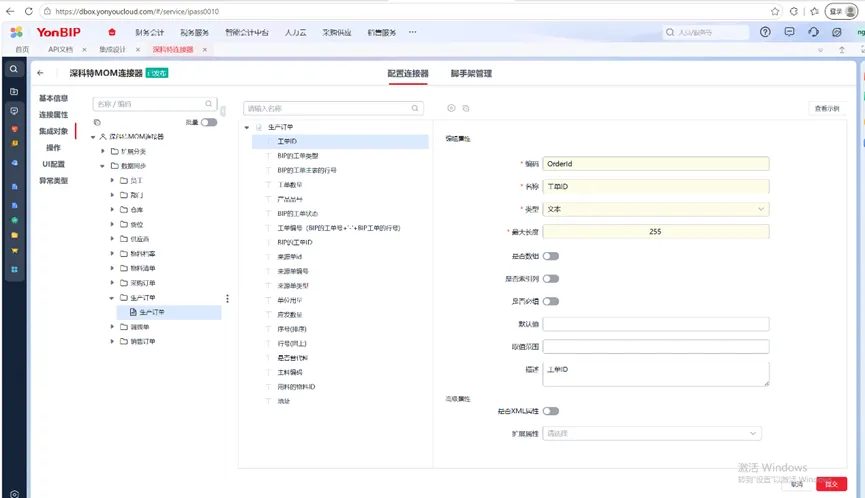Click the 最大长度 field showing 255
The image size is (865, 498).
tap(655, 232)
